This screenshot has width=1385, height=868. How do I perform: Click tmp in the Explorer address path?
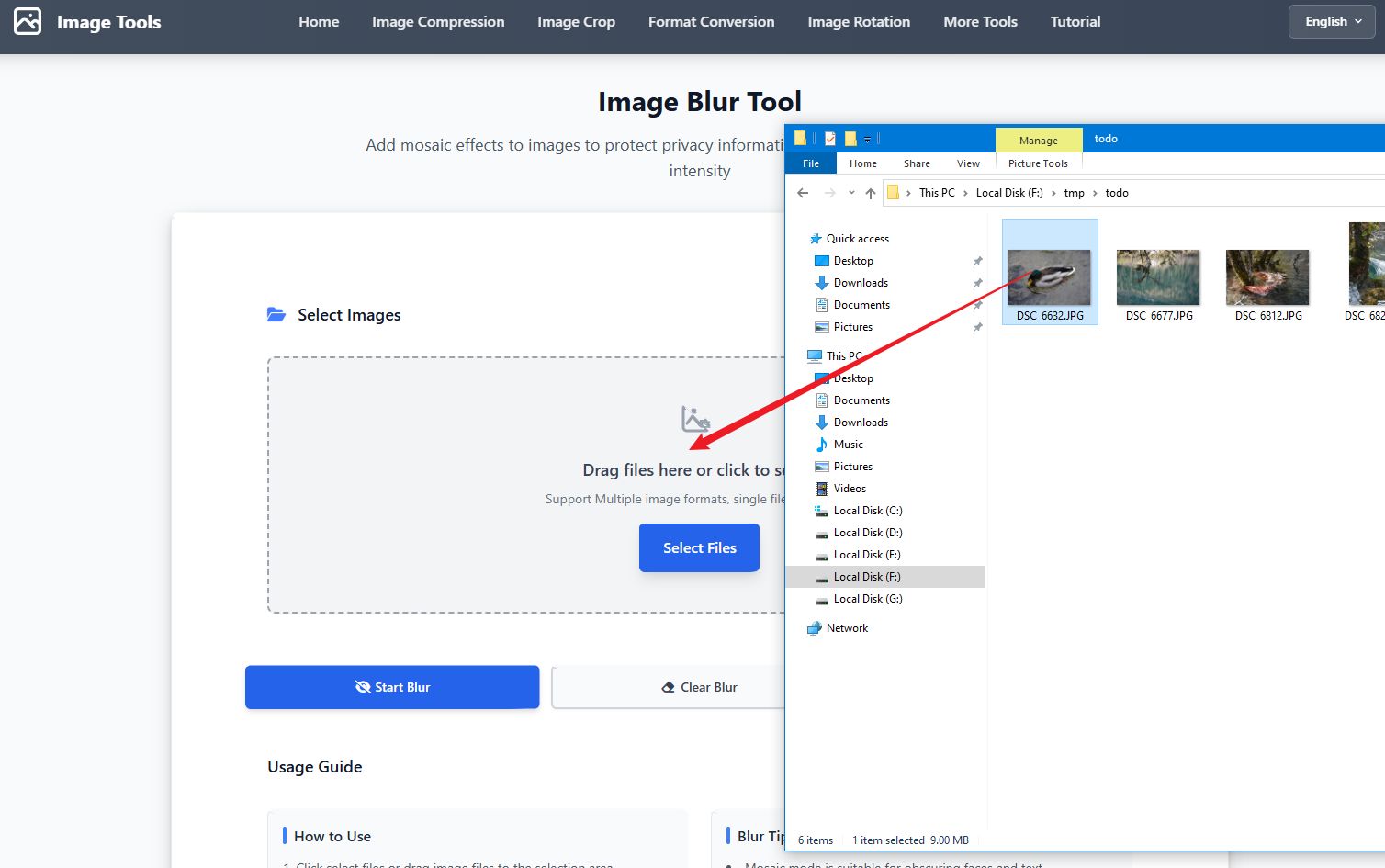pos(1075,193)
